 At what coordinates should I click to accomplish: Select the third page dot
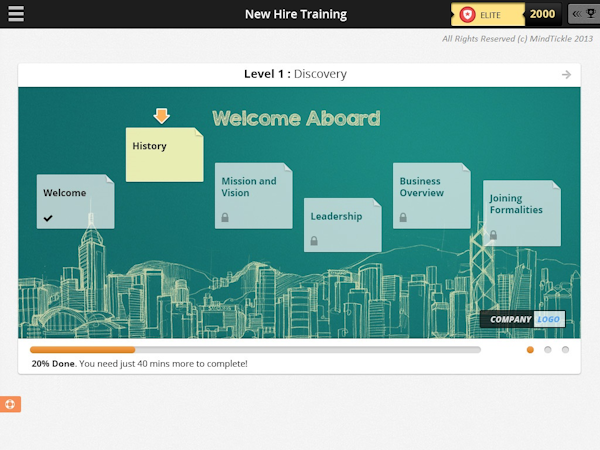565,350
